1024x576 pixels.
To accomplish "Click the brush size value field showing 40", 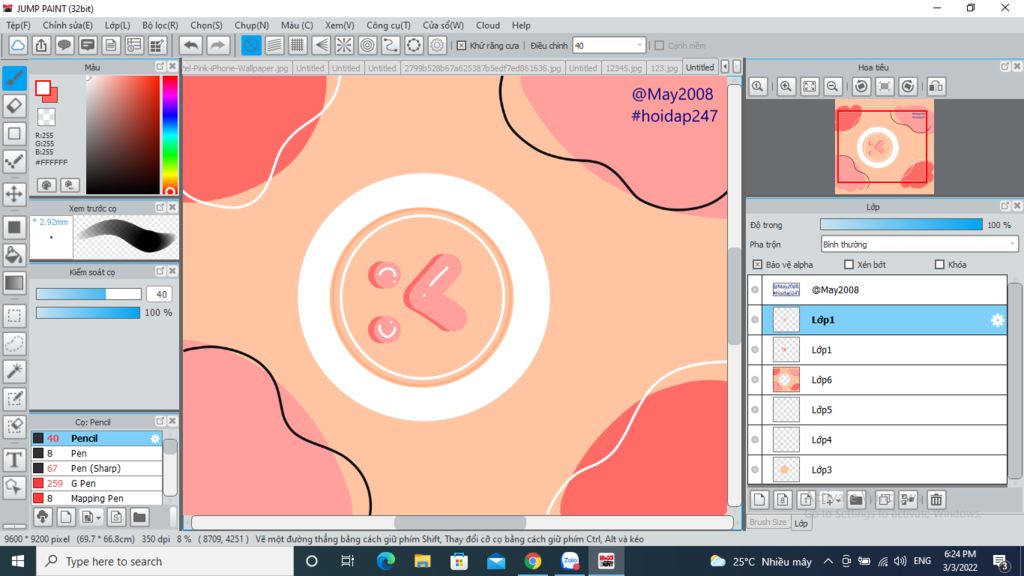I will (159, 295).
